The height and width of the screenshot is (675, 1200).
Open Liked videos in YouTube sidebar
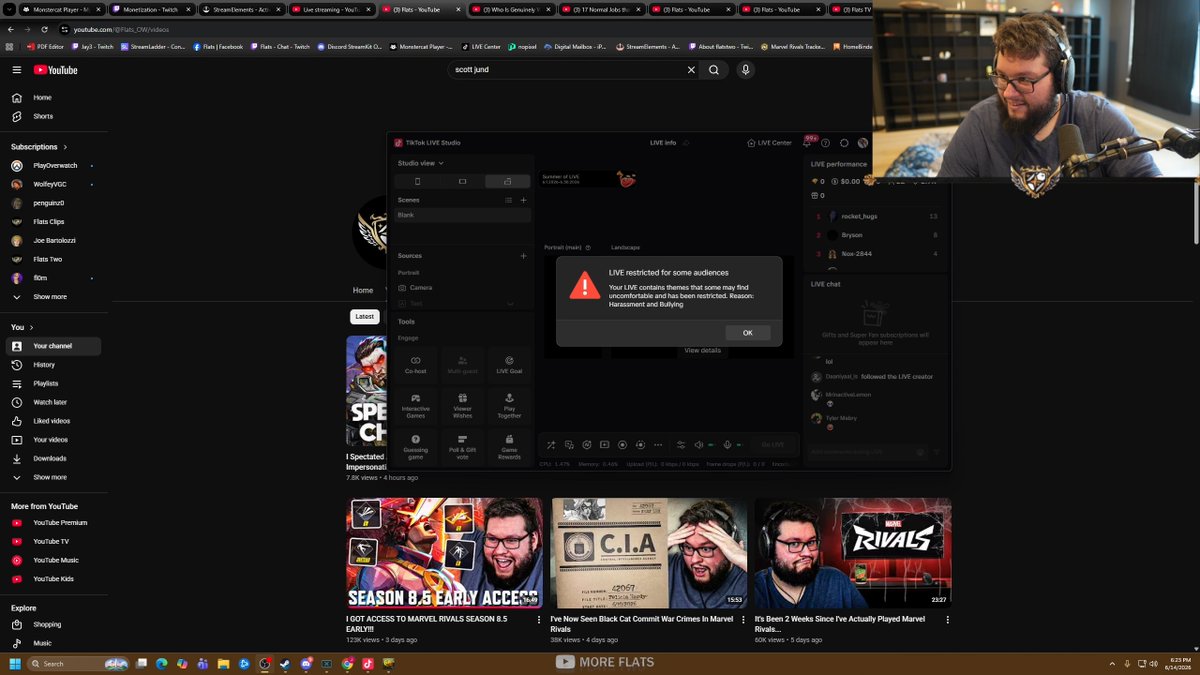point(53,421)
